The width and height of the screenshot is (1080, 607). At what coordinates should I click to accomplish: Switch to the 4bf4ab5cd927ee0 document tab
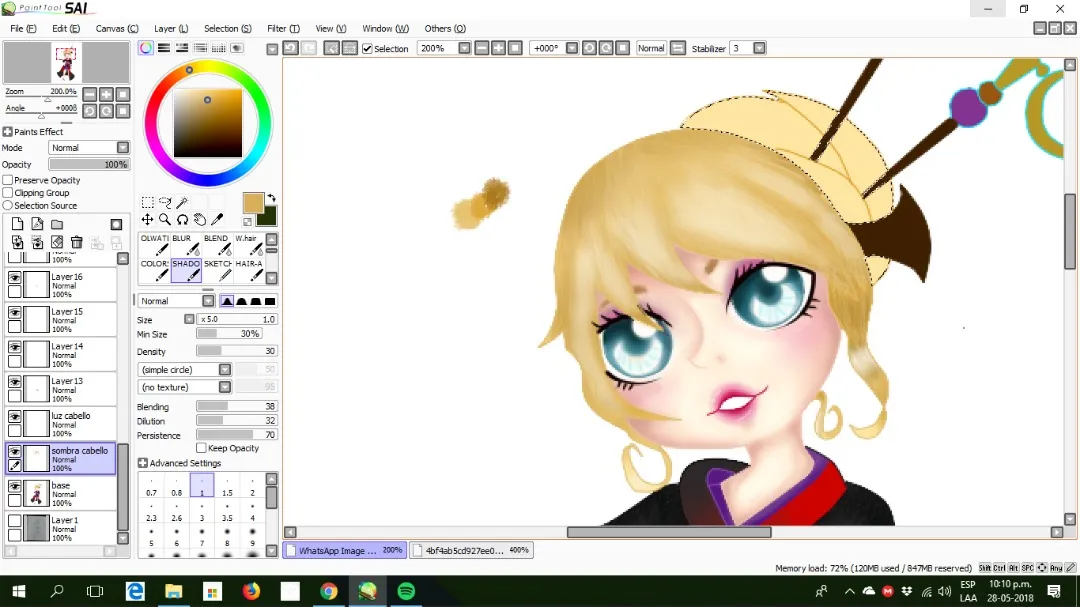tap(472, 550)
